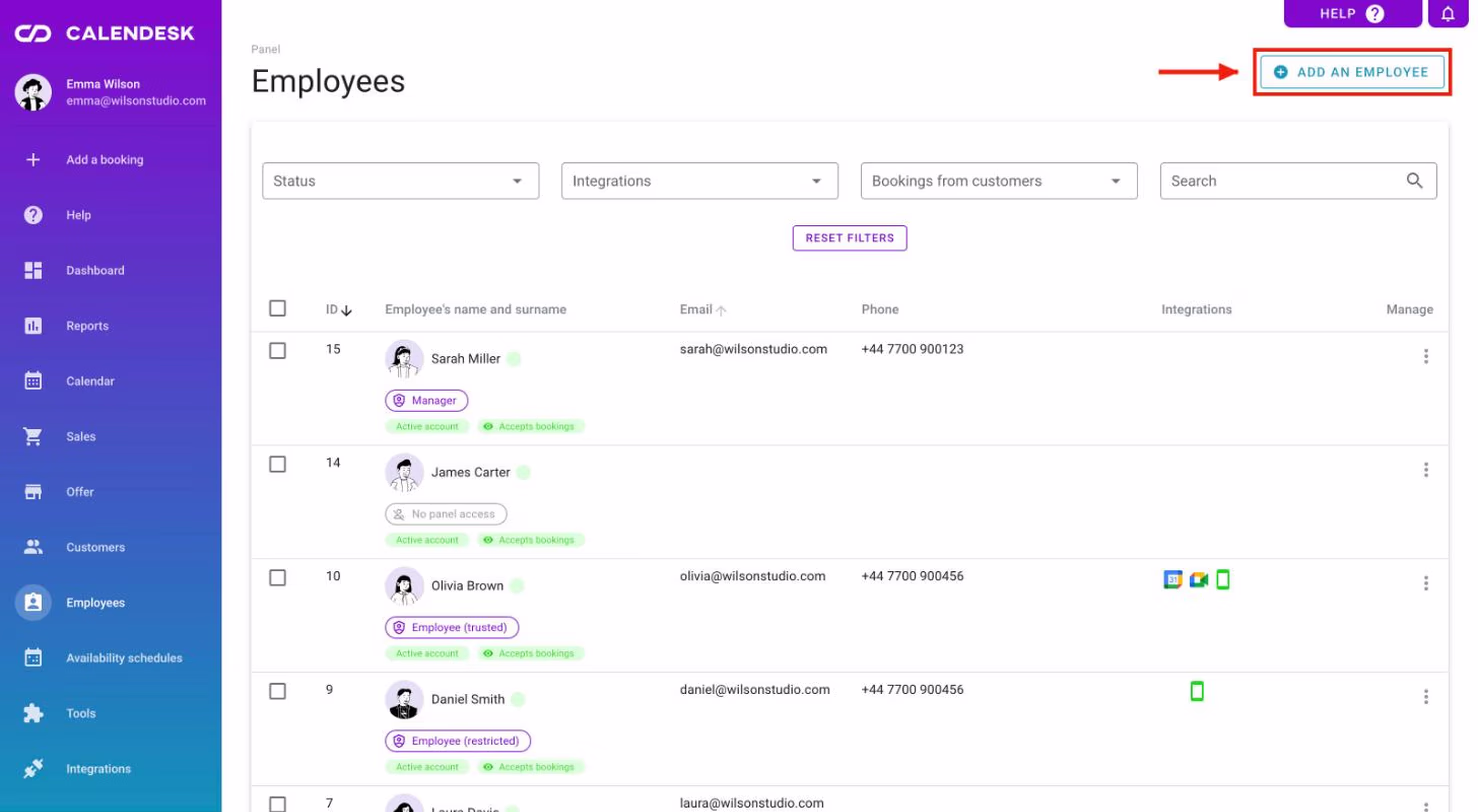Click James Carter's No panel access badge

click(x=446, y=514)
